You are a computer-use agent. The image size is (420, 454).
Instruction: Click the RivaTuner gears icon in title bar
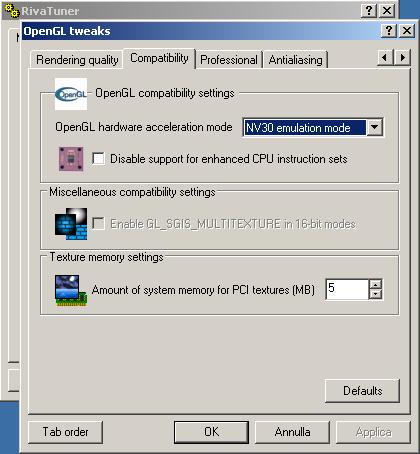tap(12, 11)
